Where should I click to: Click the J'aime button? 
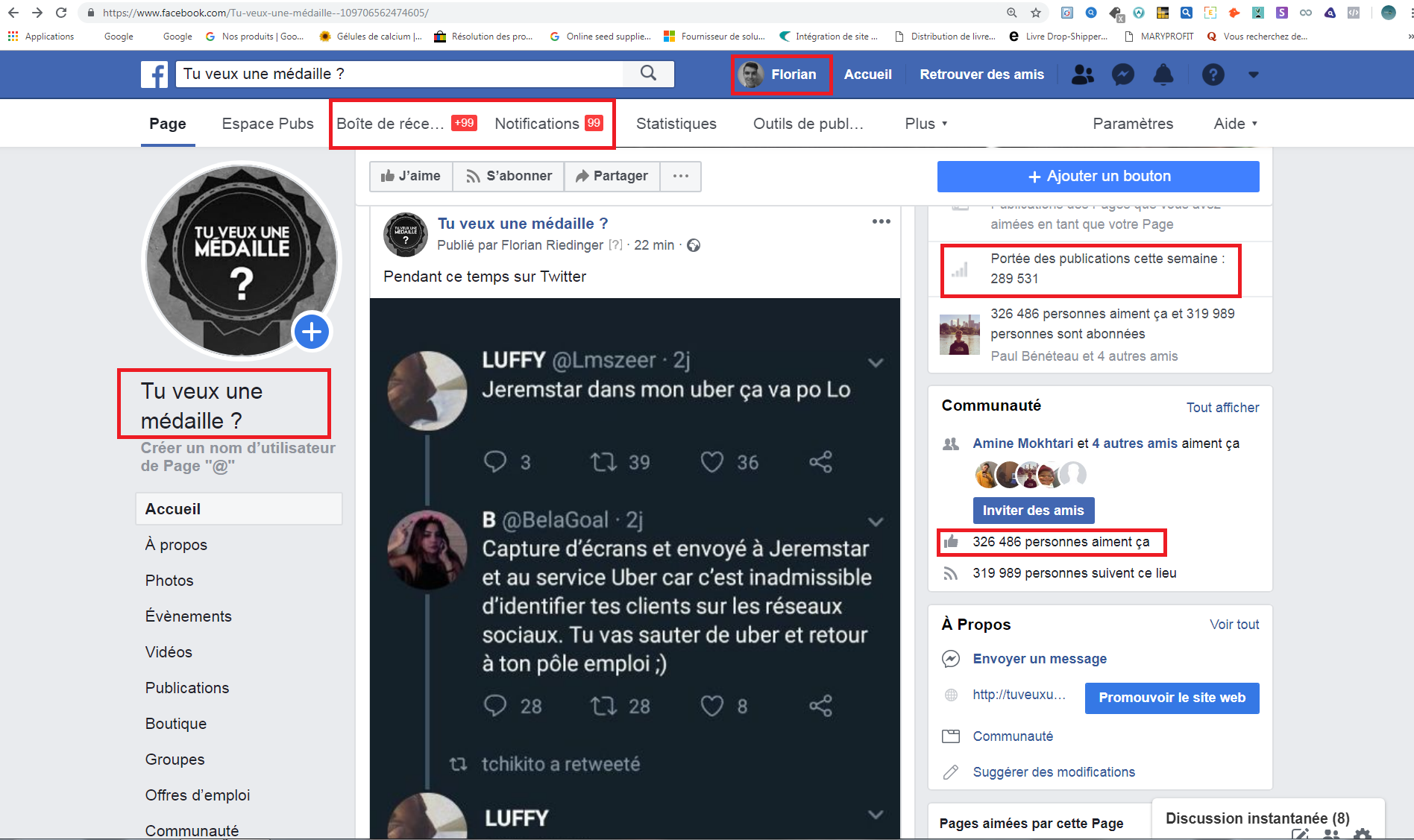[x=411, y=177]
